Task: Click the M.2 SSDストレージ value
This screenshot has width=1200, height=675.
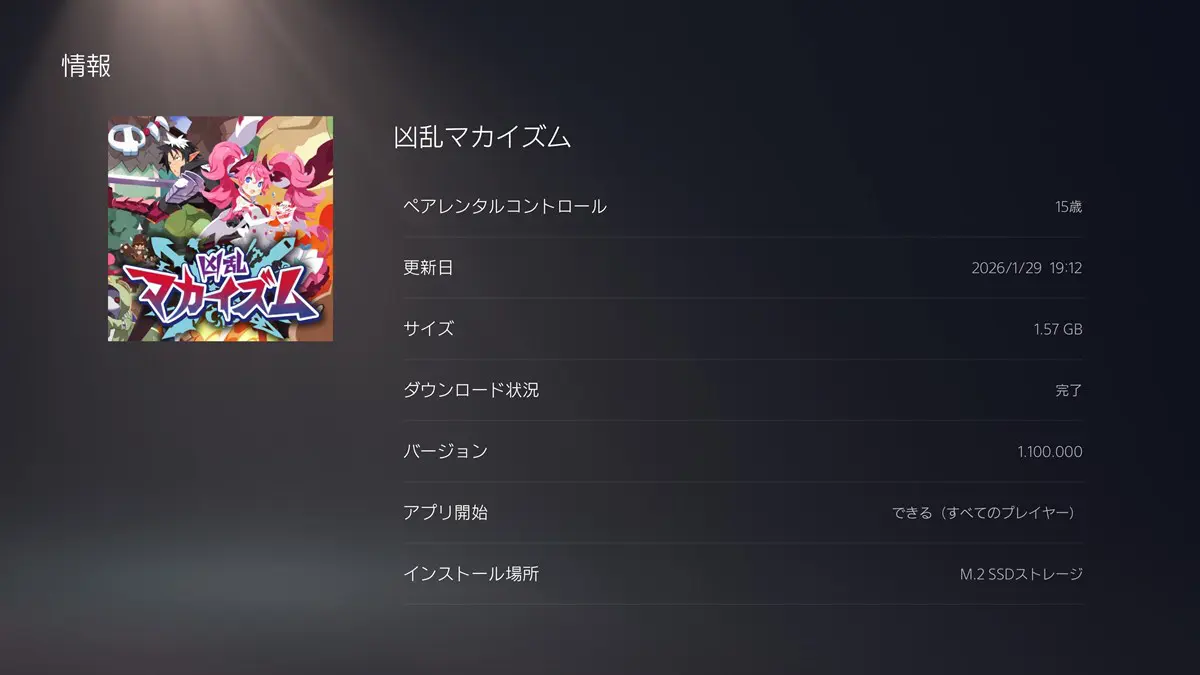Action: click(1021, 574)
